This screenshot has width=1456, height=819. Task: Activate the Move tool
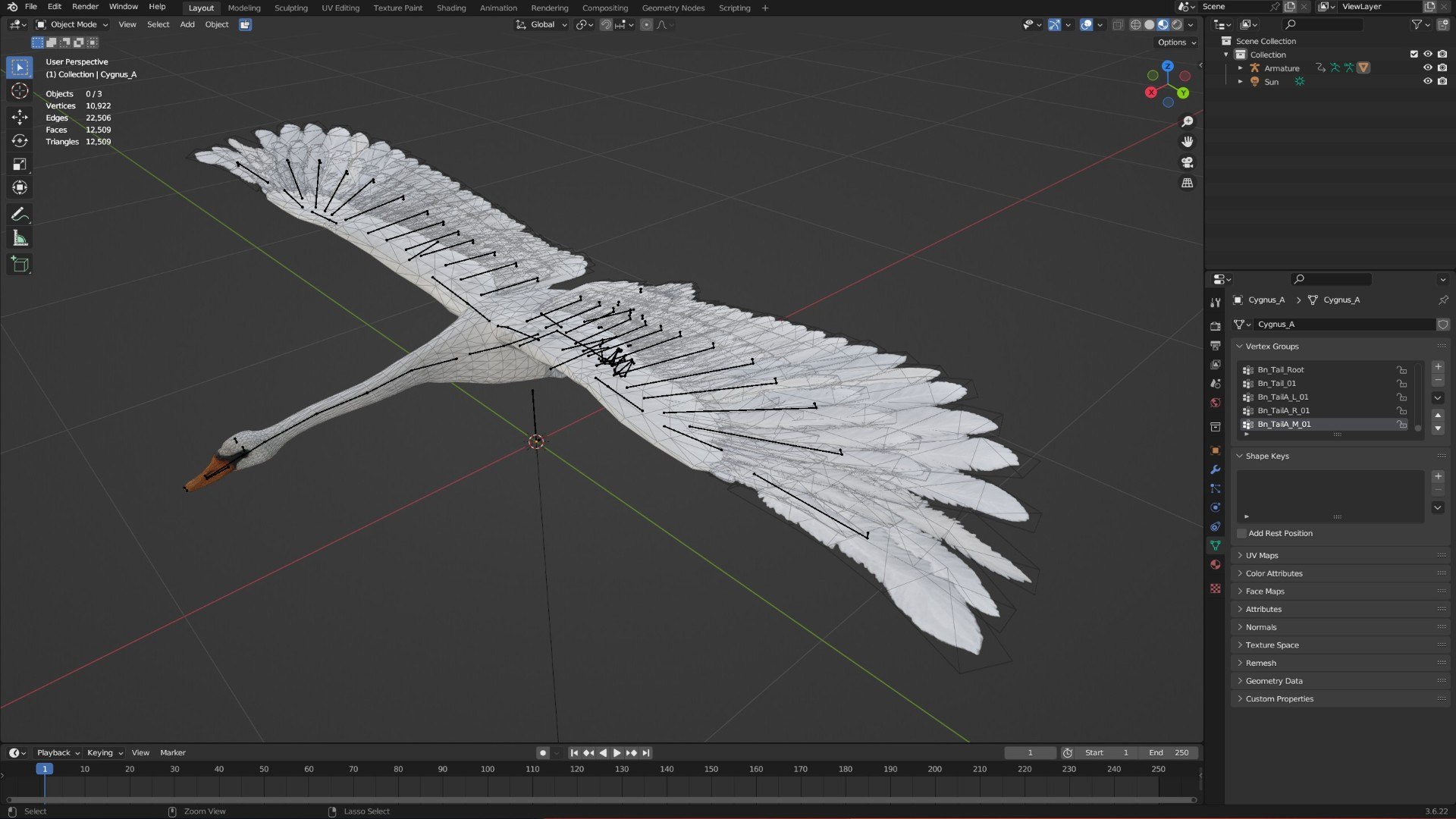20,117
